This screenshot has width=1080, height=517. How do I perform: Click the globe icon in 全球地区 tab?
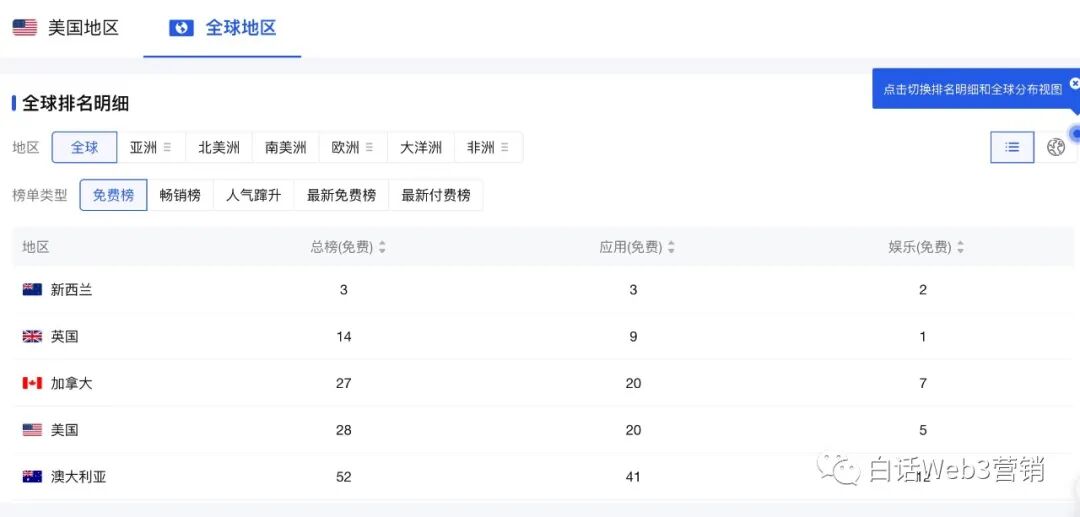pyautogui.click(x=181, y=28)
